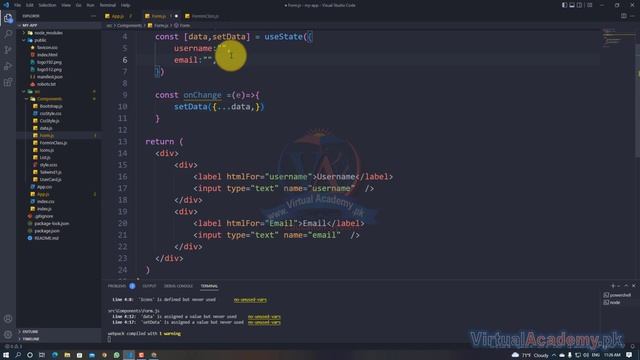640x360 pixels.
Task: Add a new terminal with plus icon
Action: [613, 286]
